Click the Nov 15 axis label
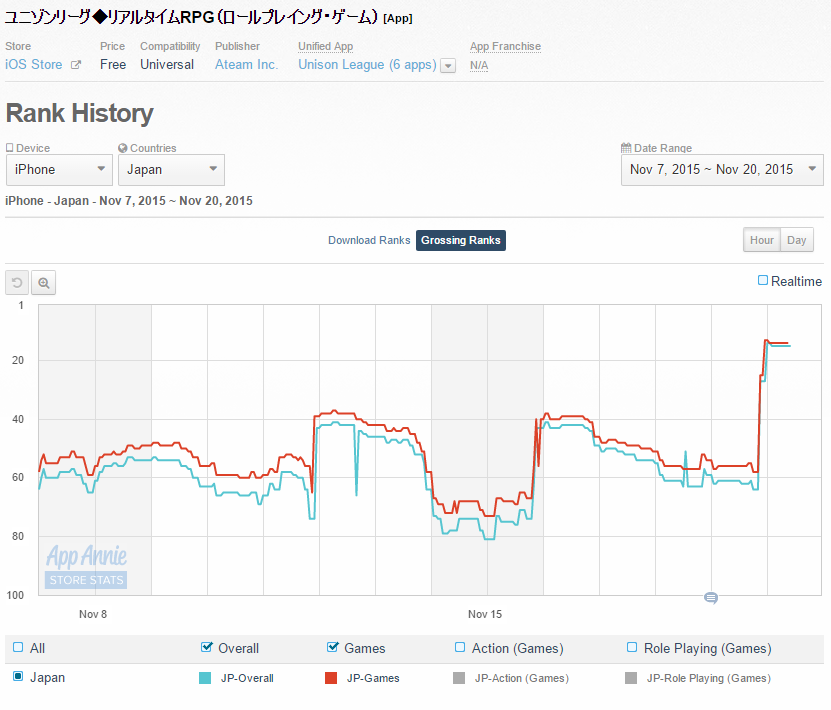Screen dimensions: 831x710 point(484,614)
